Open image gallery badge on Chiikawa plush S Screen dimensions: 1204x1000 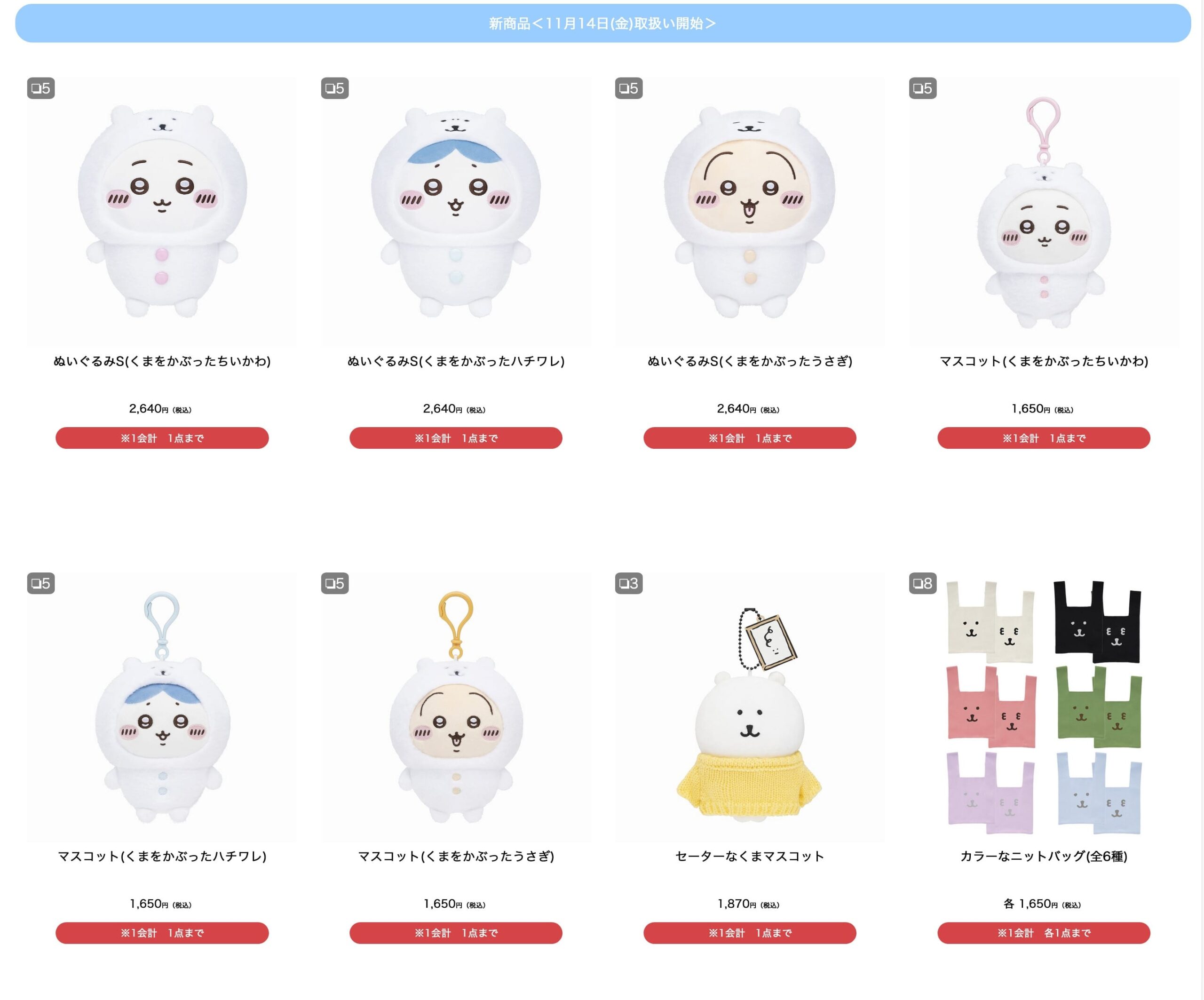[41, 88]
